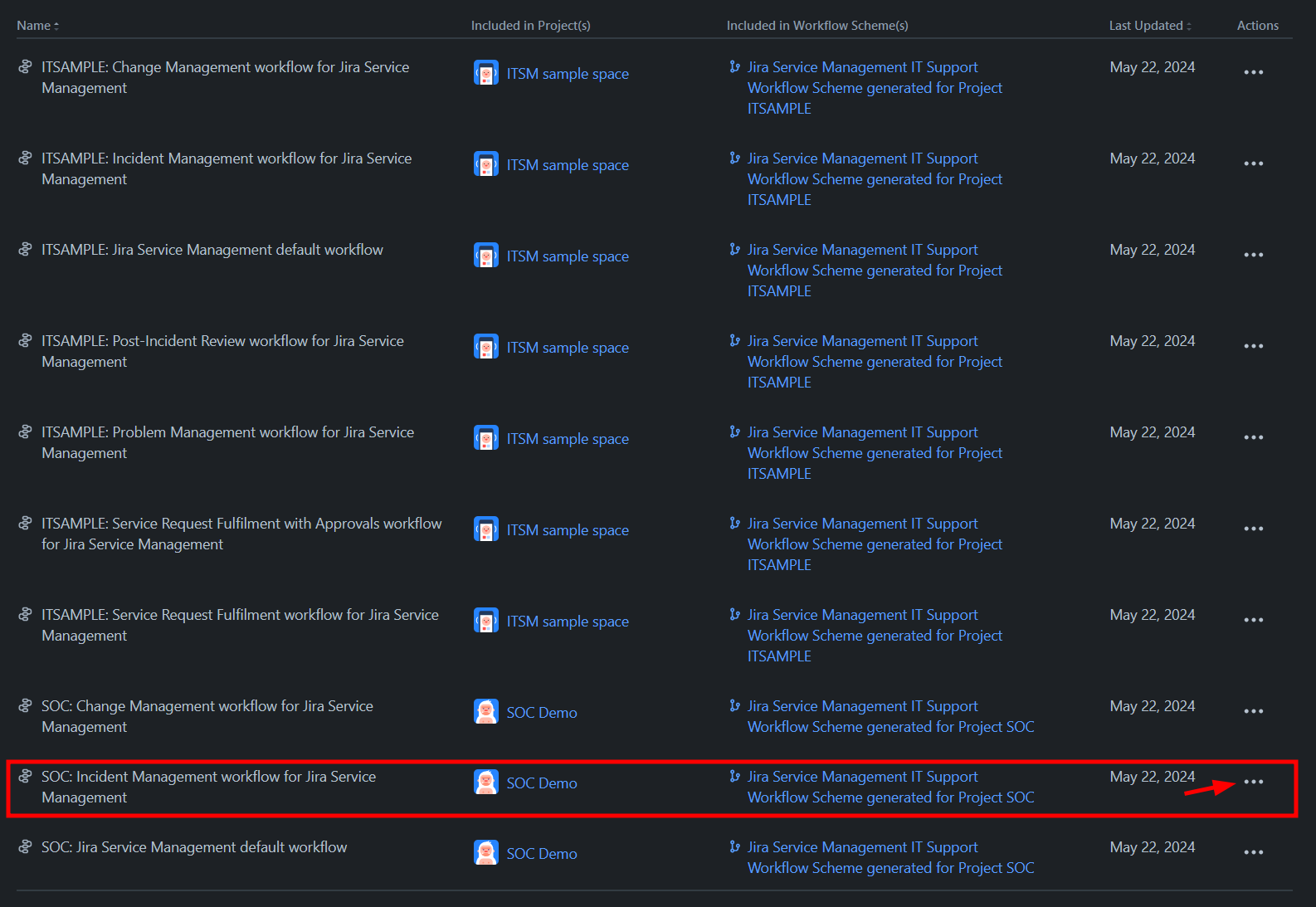
Task: Open workflow scheme link in SOC Change Management row
Action: [890, 716]
